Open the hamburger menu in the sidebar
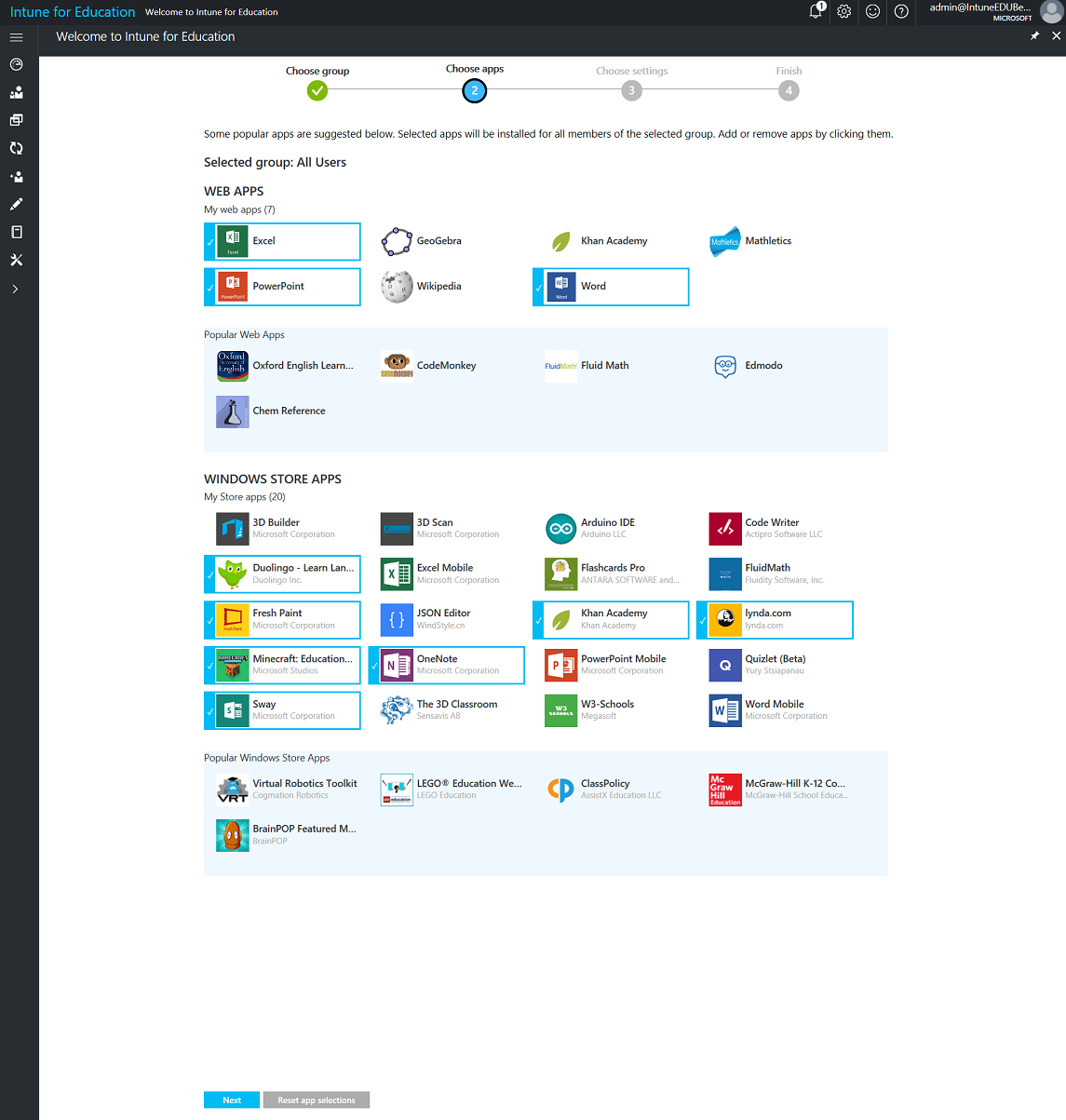Screen dimensions: 1066x1120 pyautogui.click(x=16, y=37)
